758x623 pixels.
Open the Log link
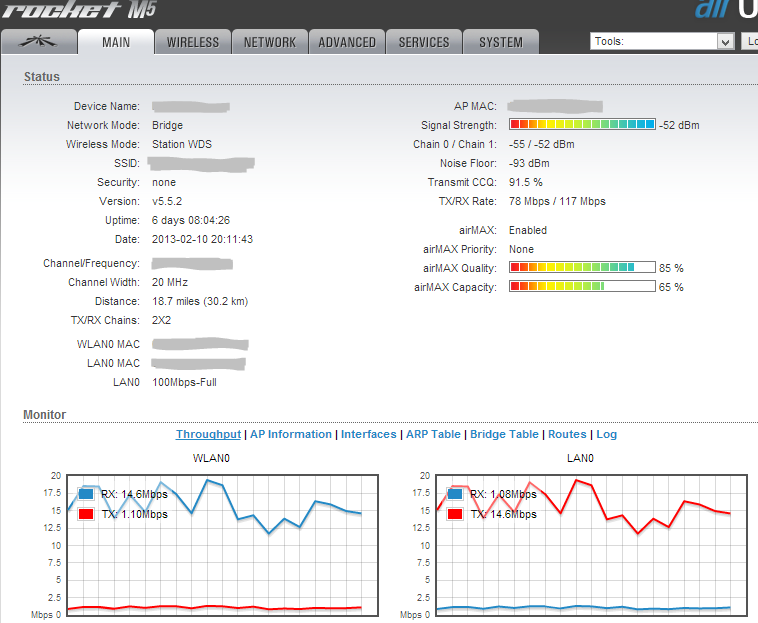coord(606,434)
